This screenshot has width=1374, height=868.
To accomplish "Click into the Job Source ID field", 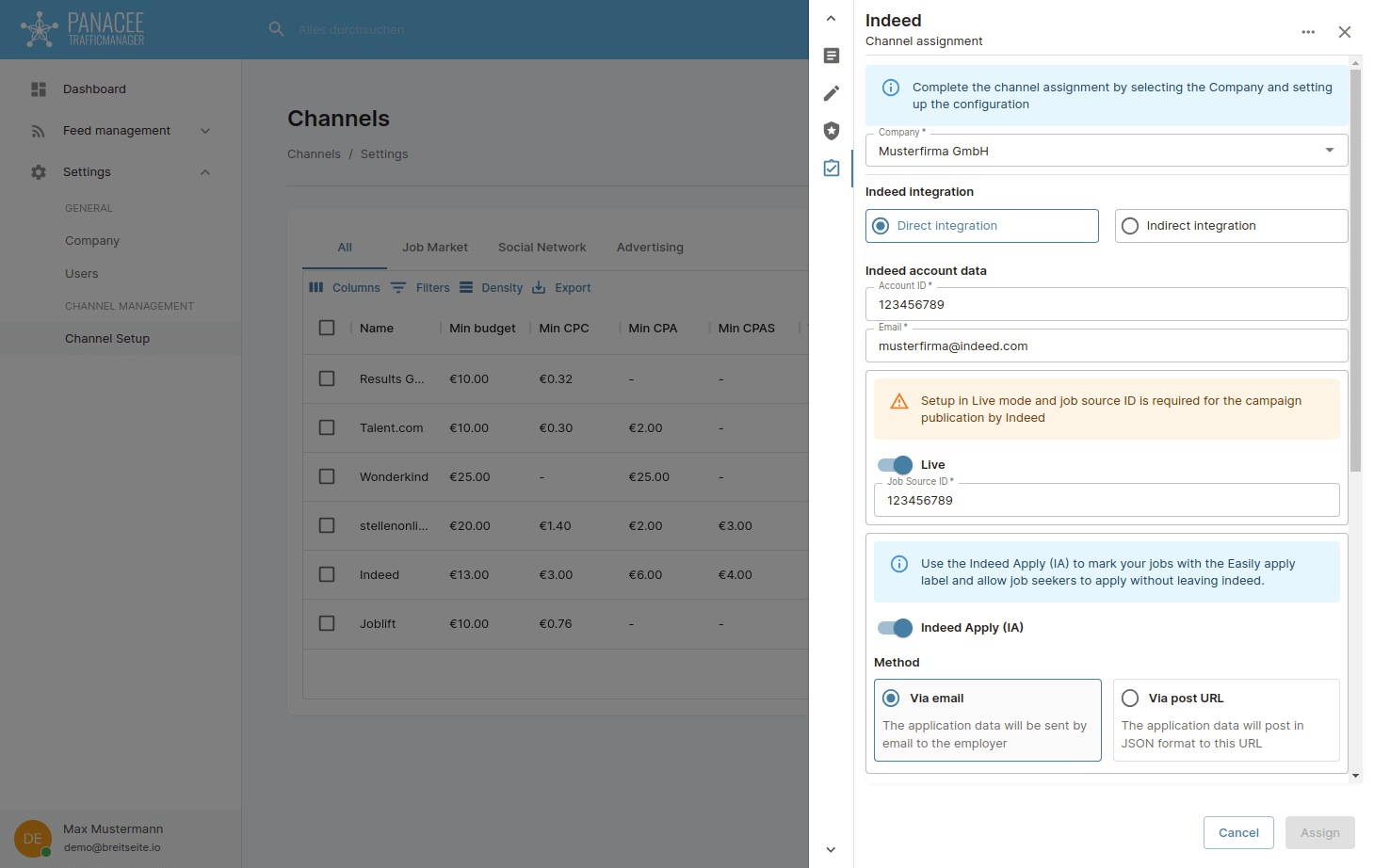I will click(1106, 501).
